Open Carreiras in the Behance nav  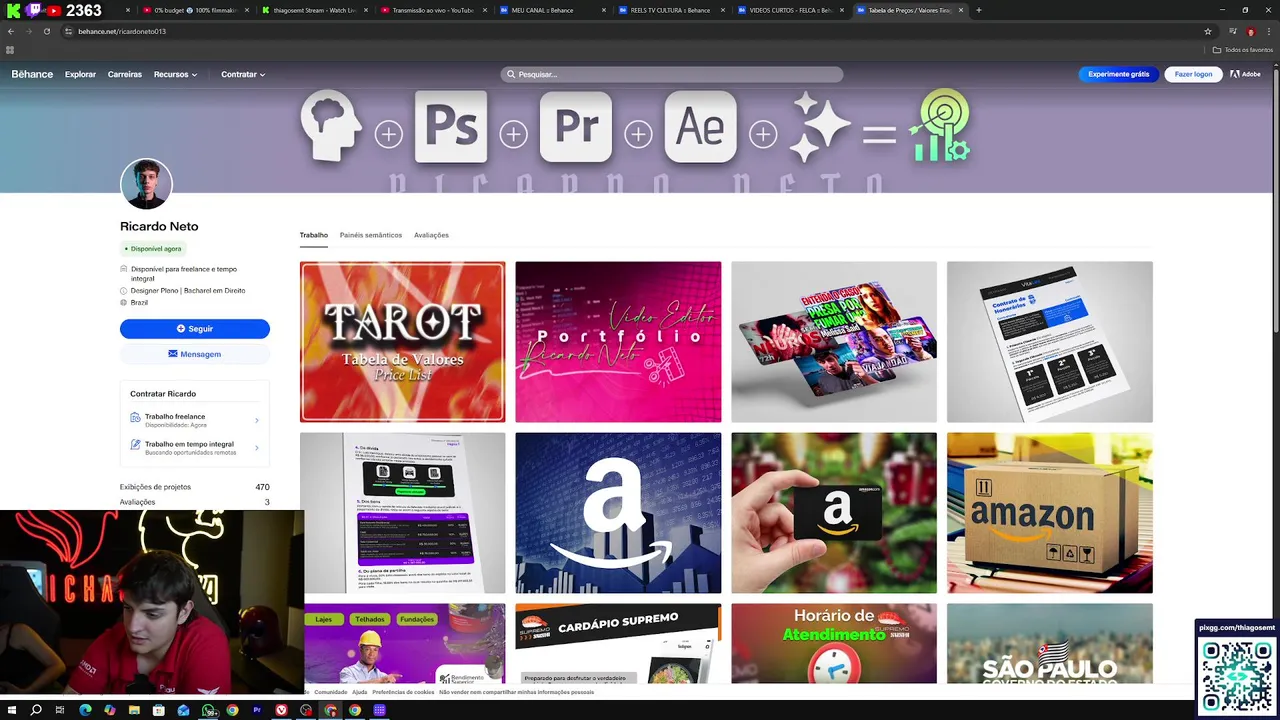tap(125, 74)
